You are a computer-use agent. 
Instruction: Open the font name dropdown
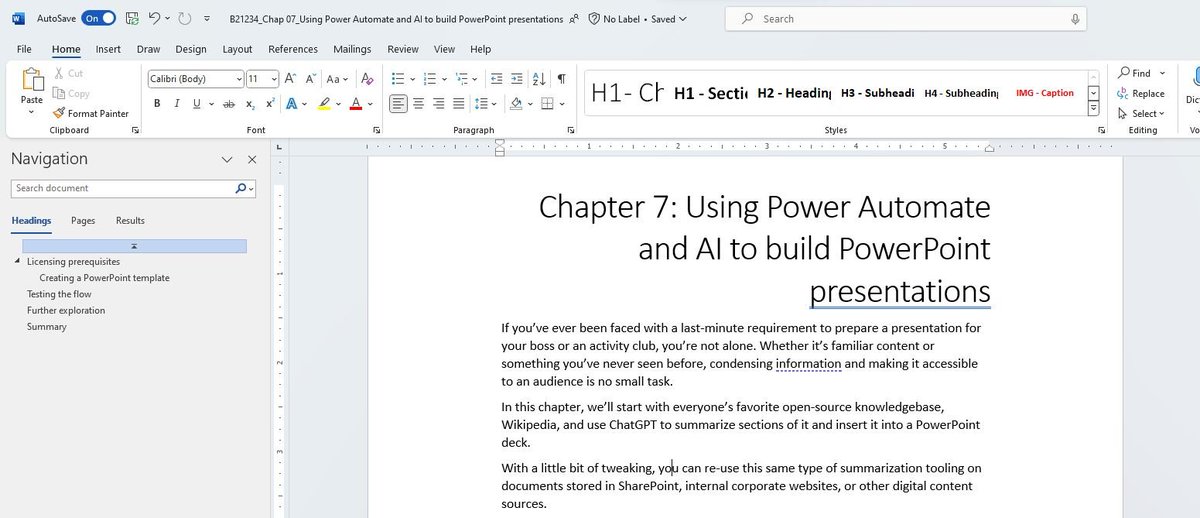(239, 79)
